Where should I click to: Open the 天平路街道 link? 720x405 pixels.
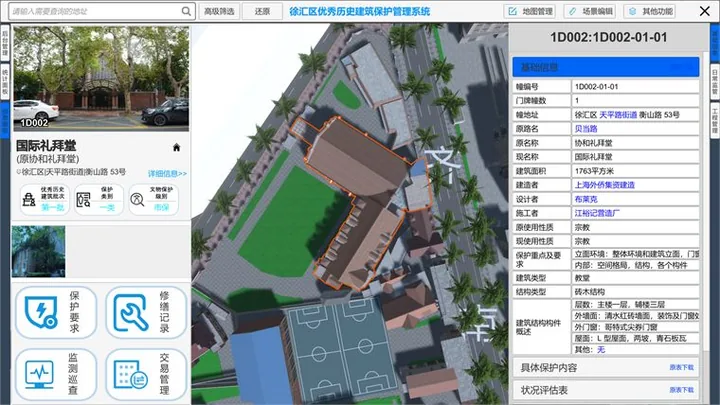tap(618, 115)
